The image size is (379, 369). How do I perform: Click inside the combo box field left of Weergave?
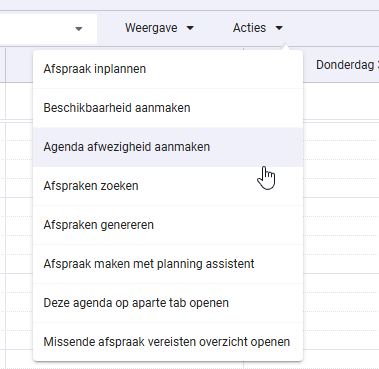pos(47,29)
